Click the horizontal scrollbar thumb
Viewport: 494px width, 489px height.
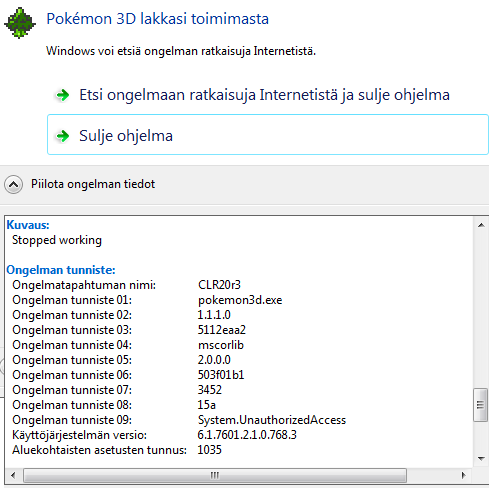coord(215,475)
